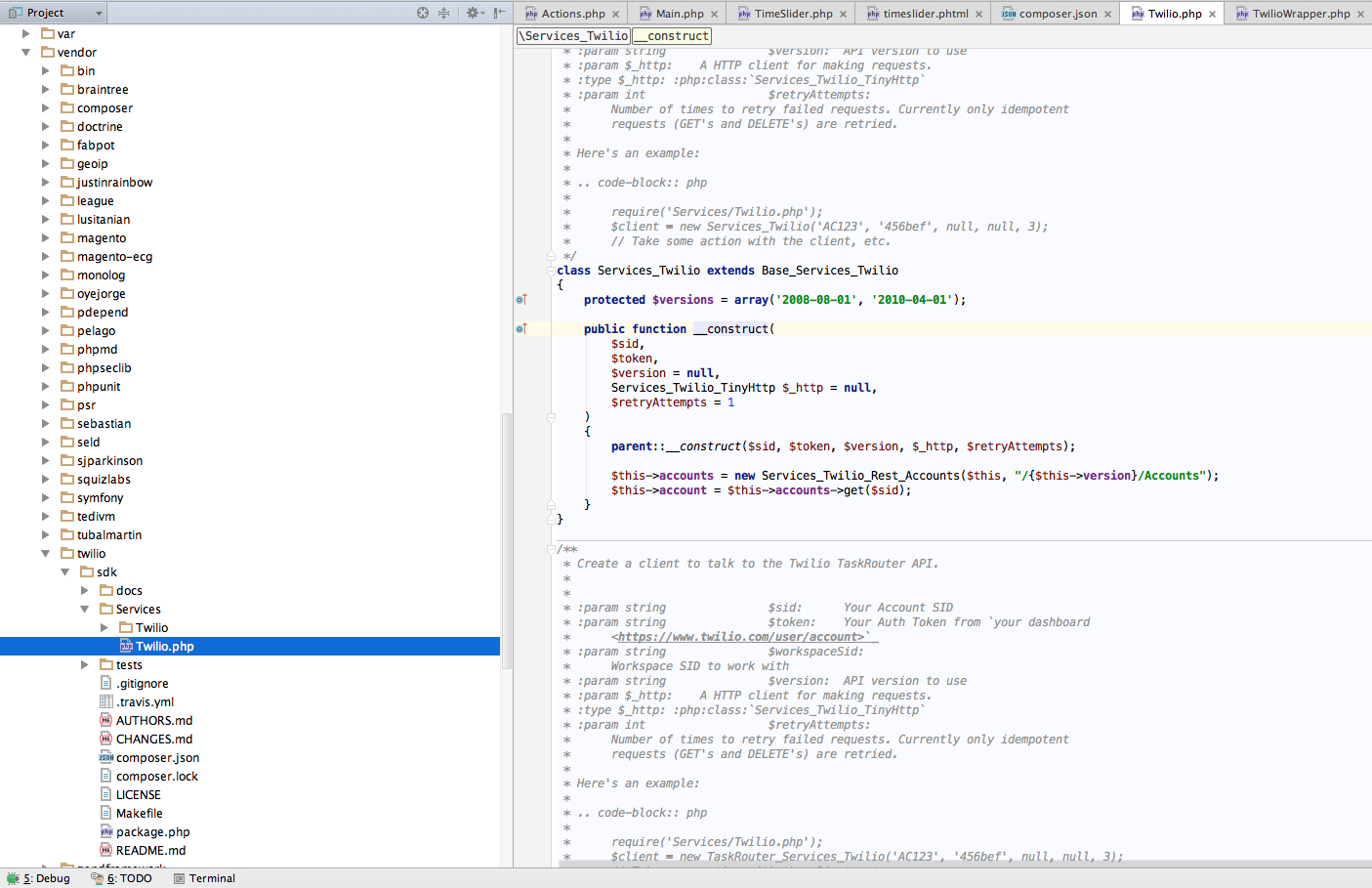Expand the symfony folder
Viewport: 1372px width, 888px height.
coord(46,498)
